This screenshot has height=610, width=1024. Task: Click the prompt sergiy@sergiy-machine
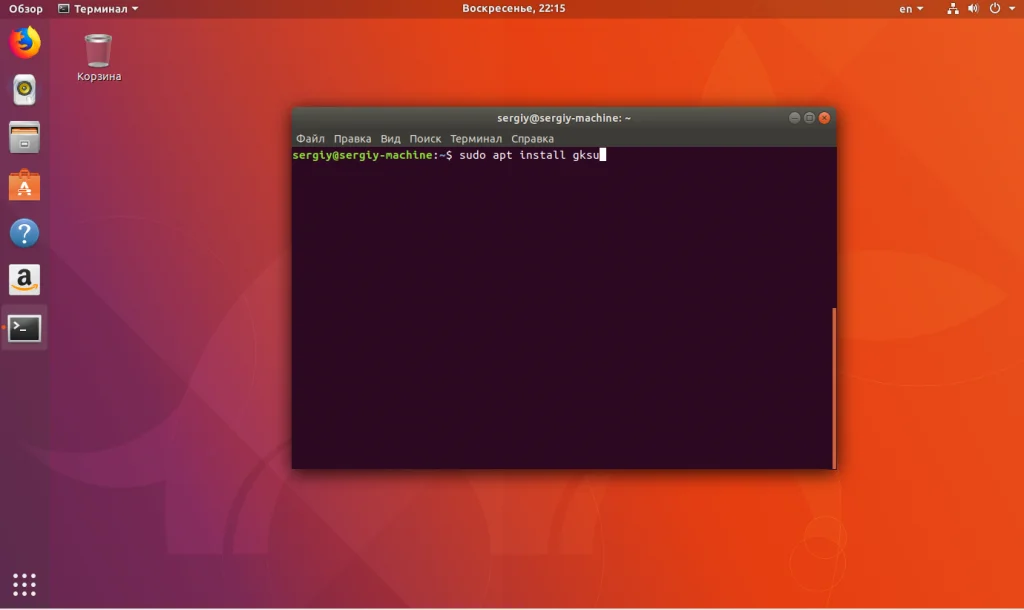[362, 155]
